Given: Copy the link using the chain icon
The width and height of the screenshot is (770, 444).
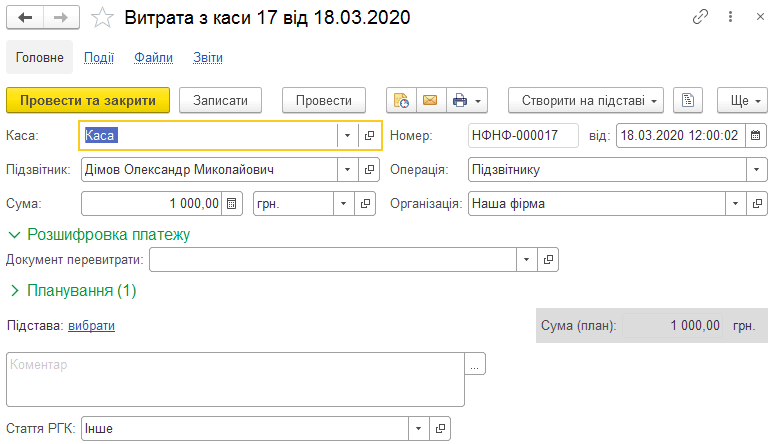Looking at the screenshot, I should click(x=700, y=17).
